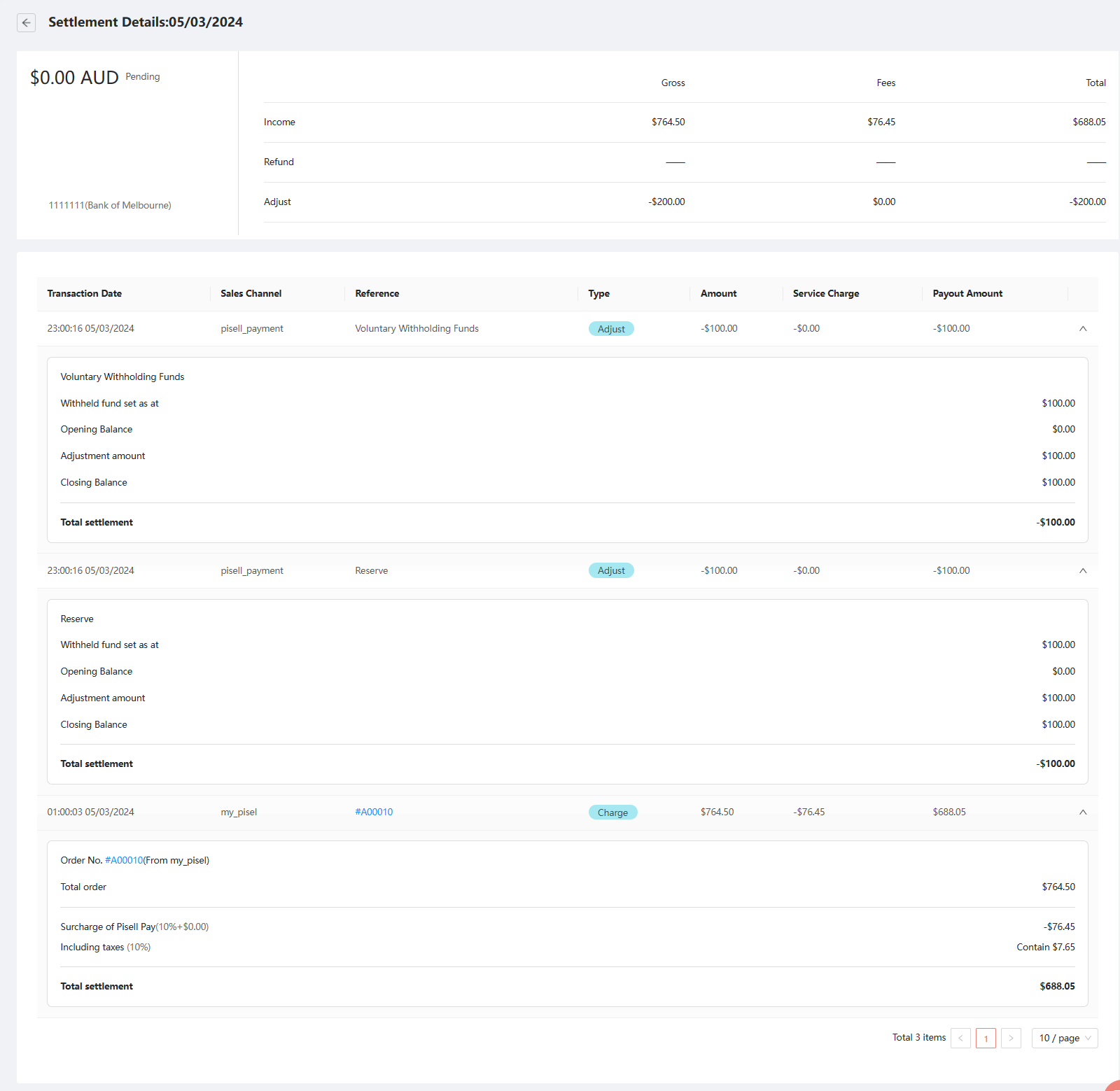This screenshot has height=1091, width=1120.
Task: Click Voluntary Withholding Funds reference cell
Action: click(416, 329)
